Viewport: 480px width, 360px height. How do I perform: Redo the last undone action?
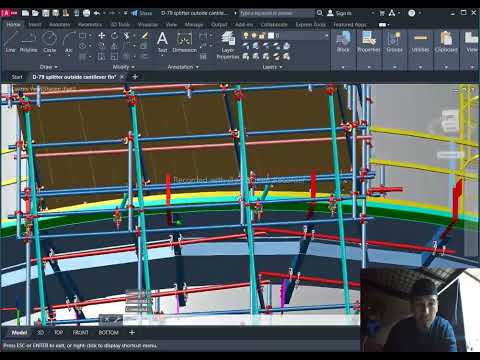[112, 13]
